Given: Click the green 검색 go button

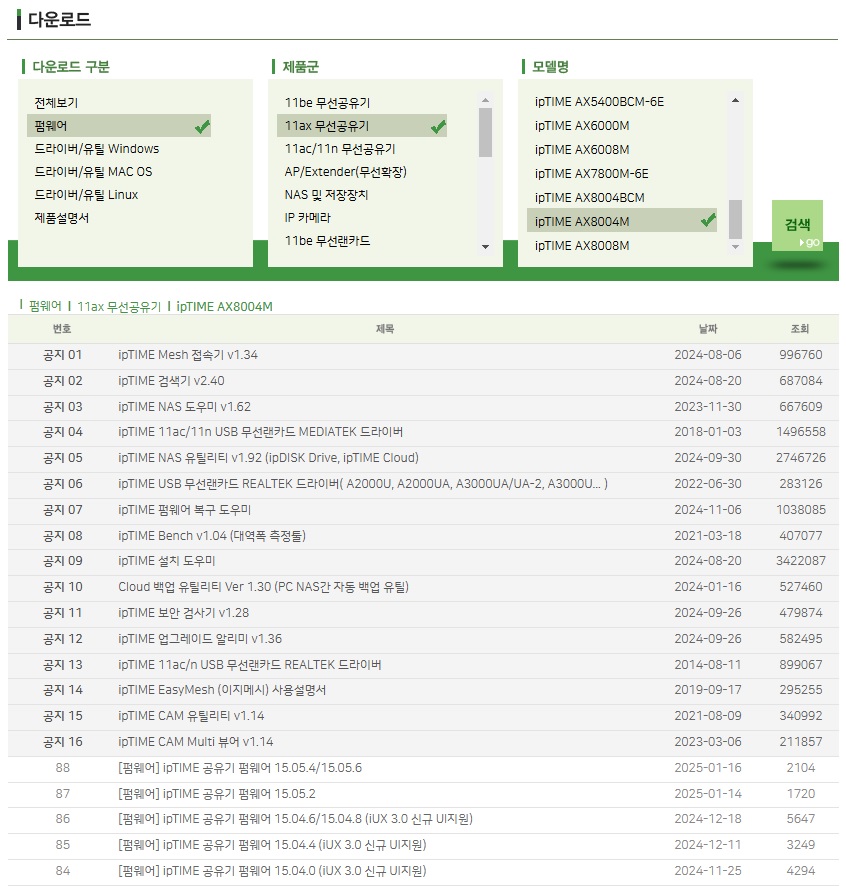Looking at the screenshot, I should coord(797,225).
